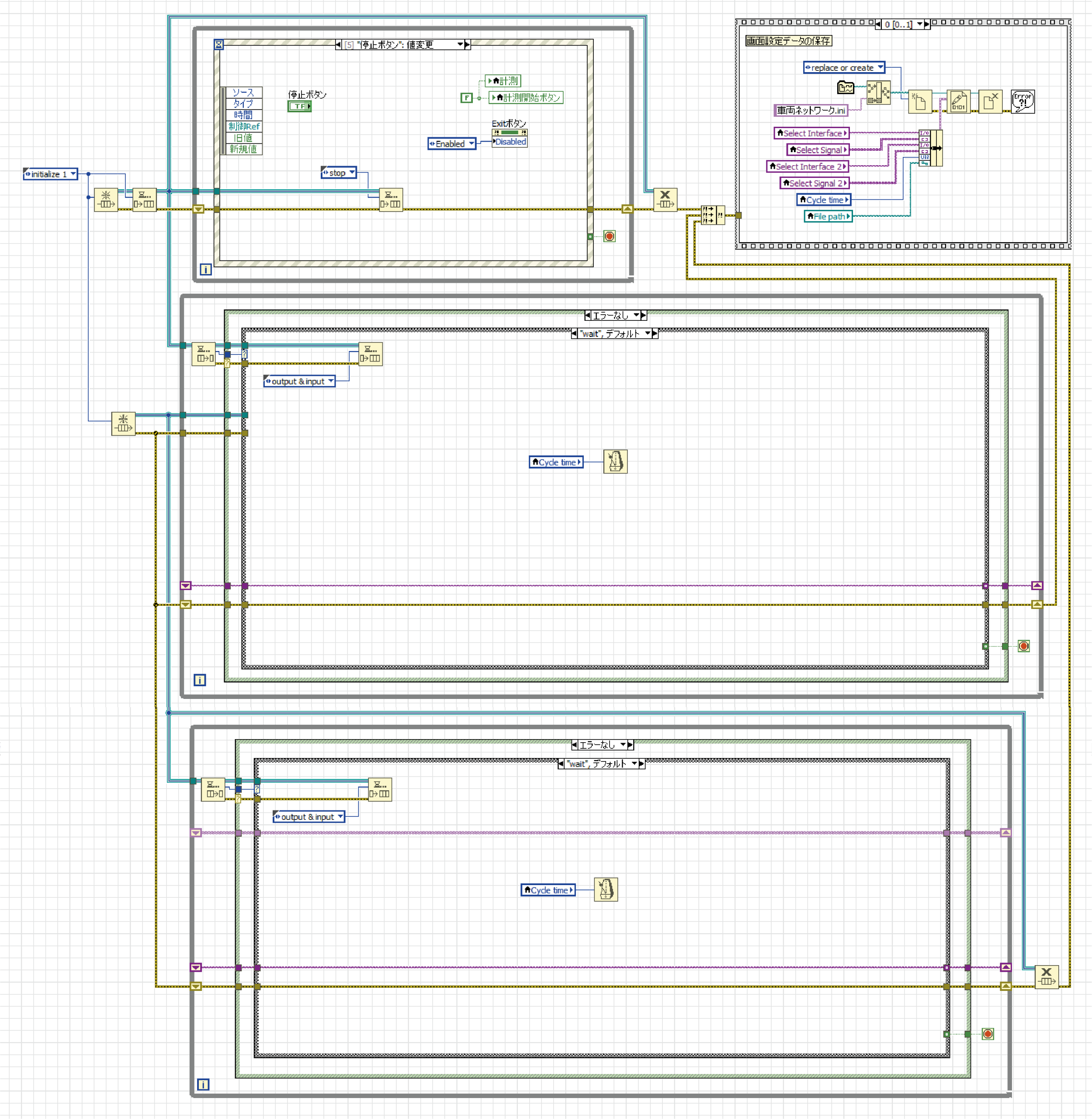
Task: Click the Merge Errors node
Action: [x=712, y=215]
